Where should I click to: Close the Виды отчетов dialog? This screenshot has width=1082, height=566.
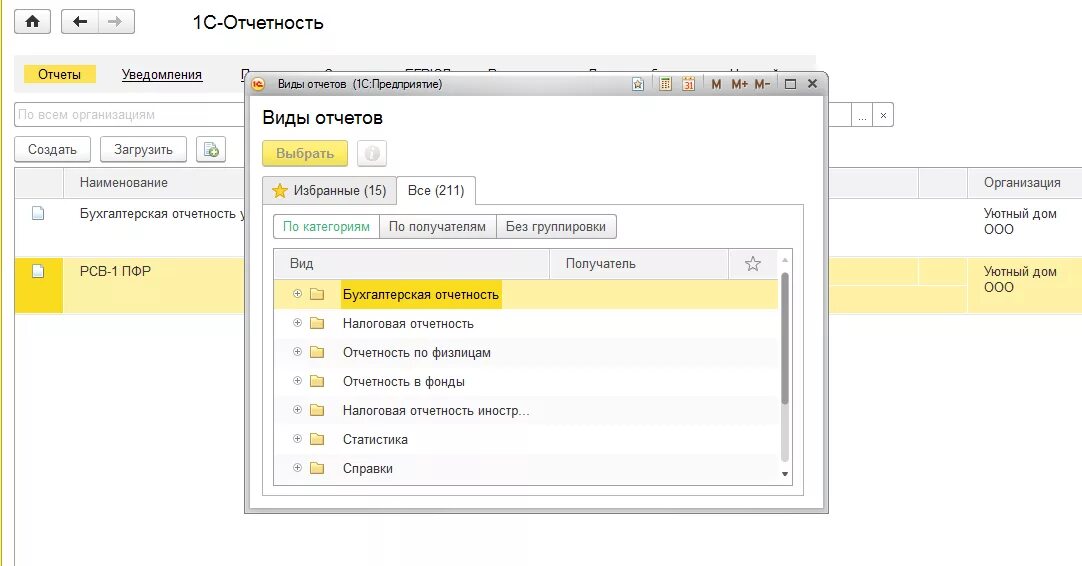click(812, 84)
